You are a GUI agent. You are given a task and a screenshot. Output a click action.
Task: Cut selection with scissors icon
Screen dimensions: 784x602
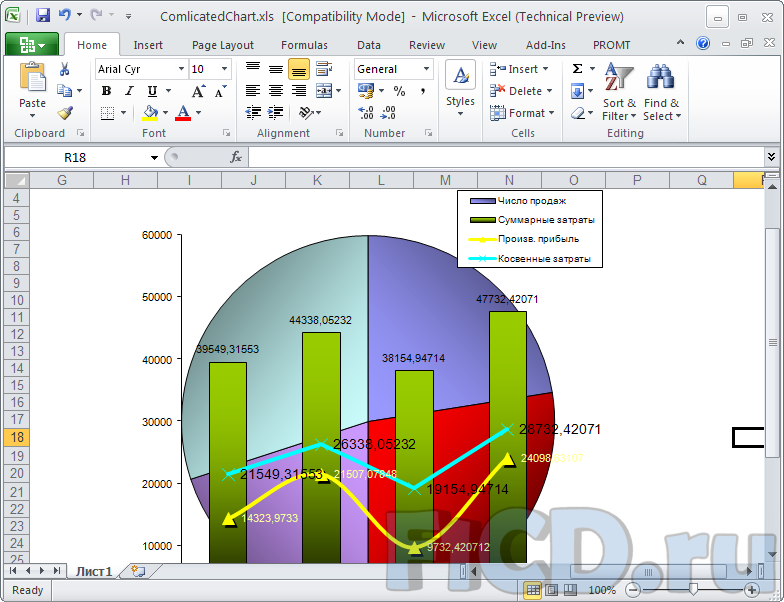click(64, 69)
